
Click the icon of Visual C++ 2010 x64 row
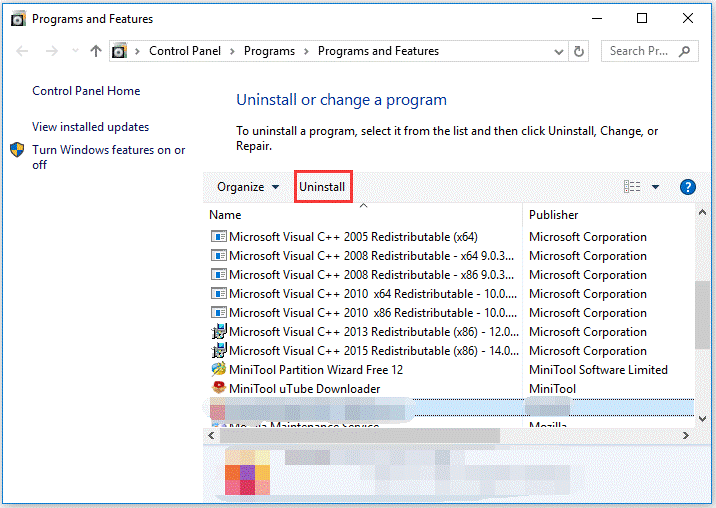[x=219, y=293]
